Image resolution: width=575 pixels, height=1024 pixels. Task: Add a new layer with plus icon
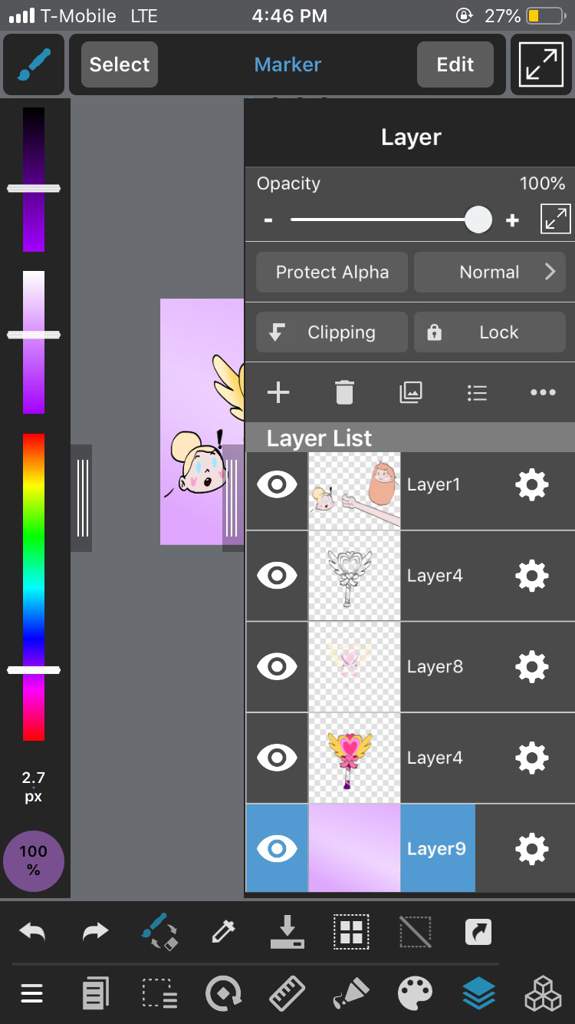pos(278,392)
